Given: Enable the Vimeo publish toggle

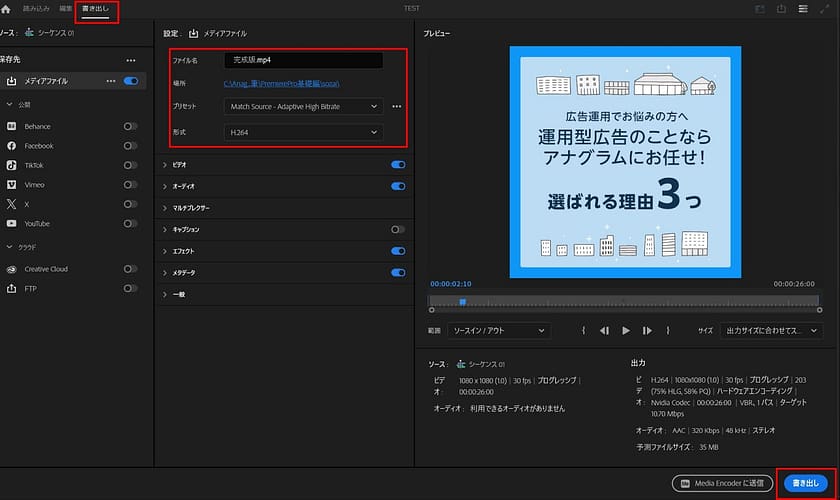Looking at the screenshot, I should 130,185.
